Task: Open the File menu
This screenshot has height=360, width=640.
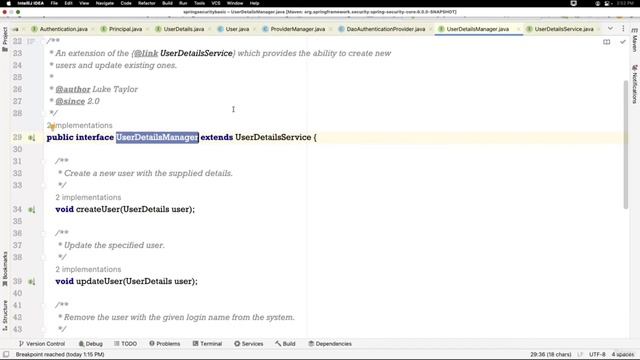Action: [x=54, y=3]
